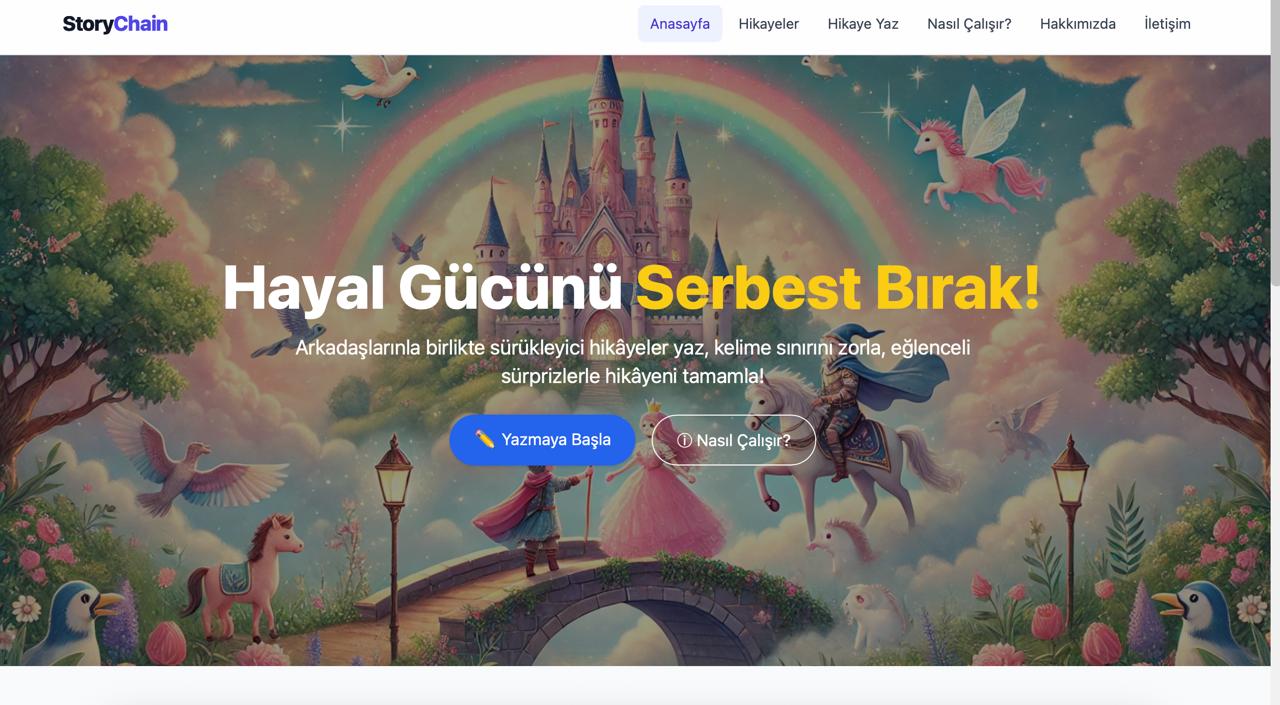
Task: Click the StoryChain logo
Action: [x=115, y=24]
